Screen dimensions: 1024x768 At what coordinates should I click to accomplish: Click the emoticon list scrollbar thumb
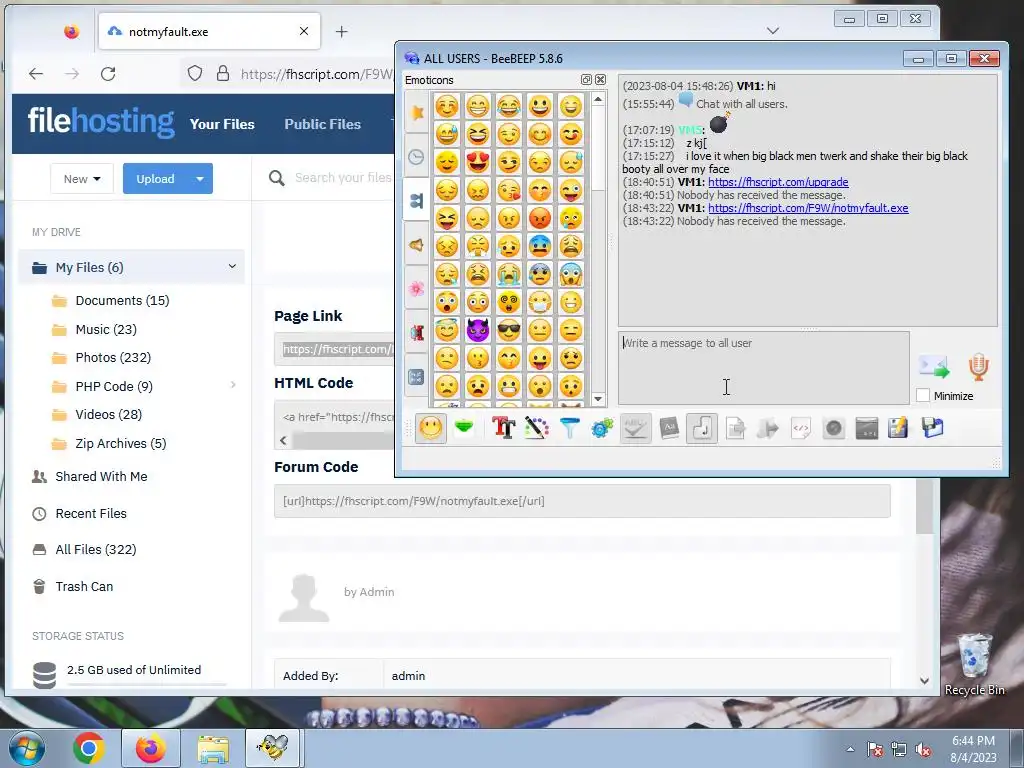[598, 148]
